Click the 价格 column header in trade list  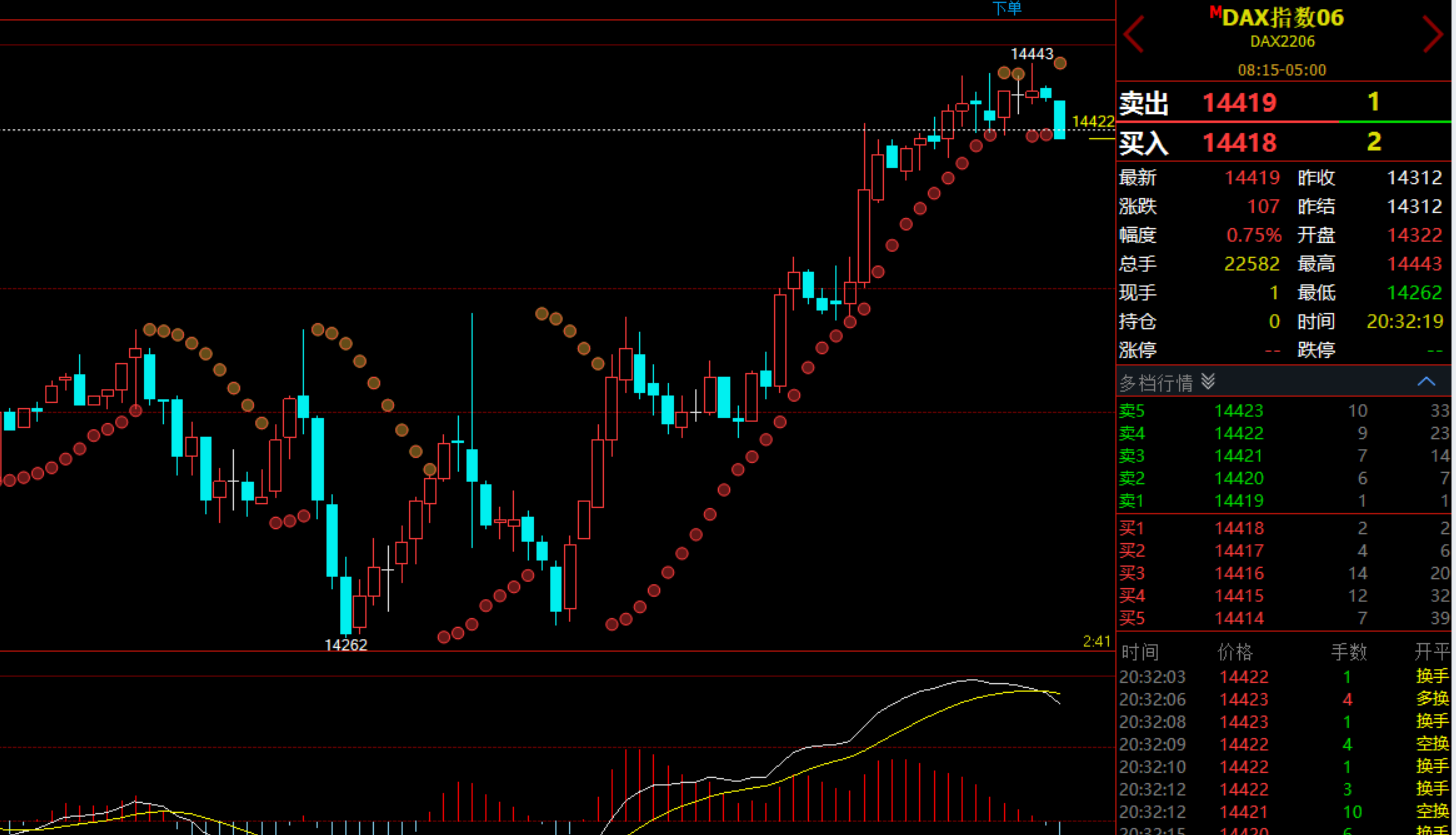1235,653
